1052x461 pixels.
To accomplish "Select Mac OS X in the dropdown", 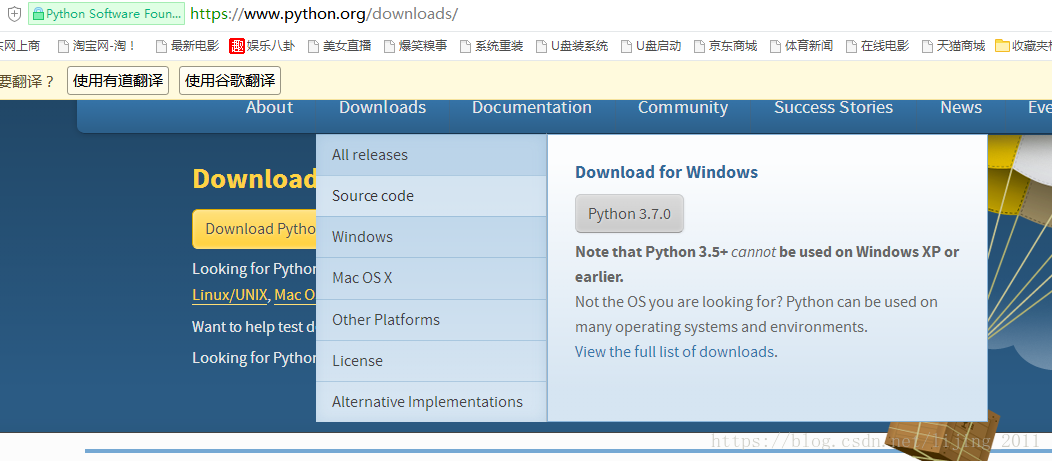I will (431, 278).
